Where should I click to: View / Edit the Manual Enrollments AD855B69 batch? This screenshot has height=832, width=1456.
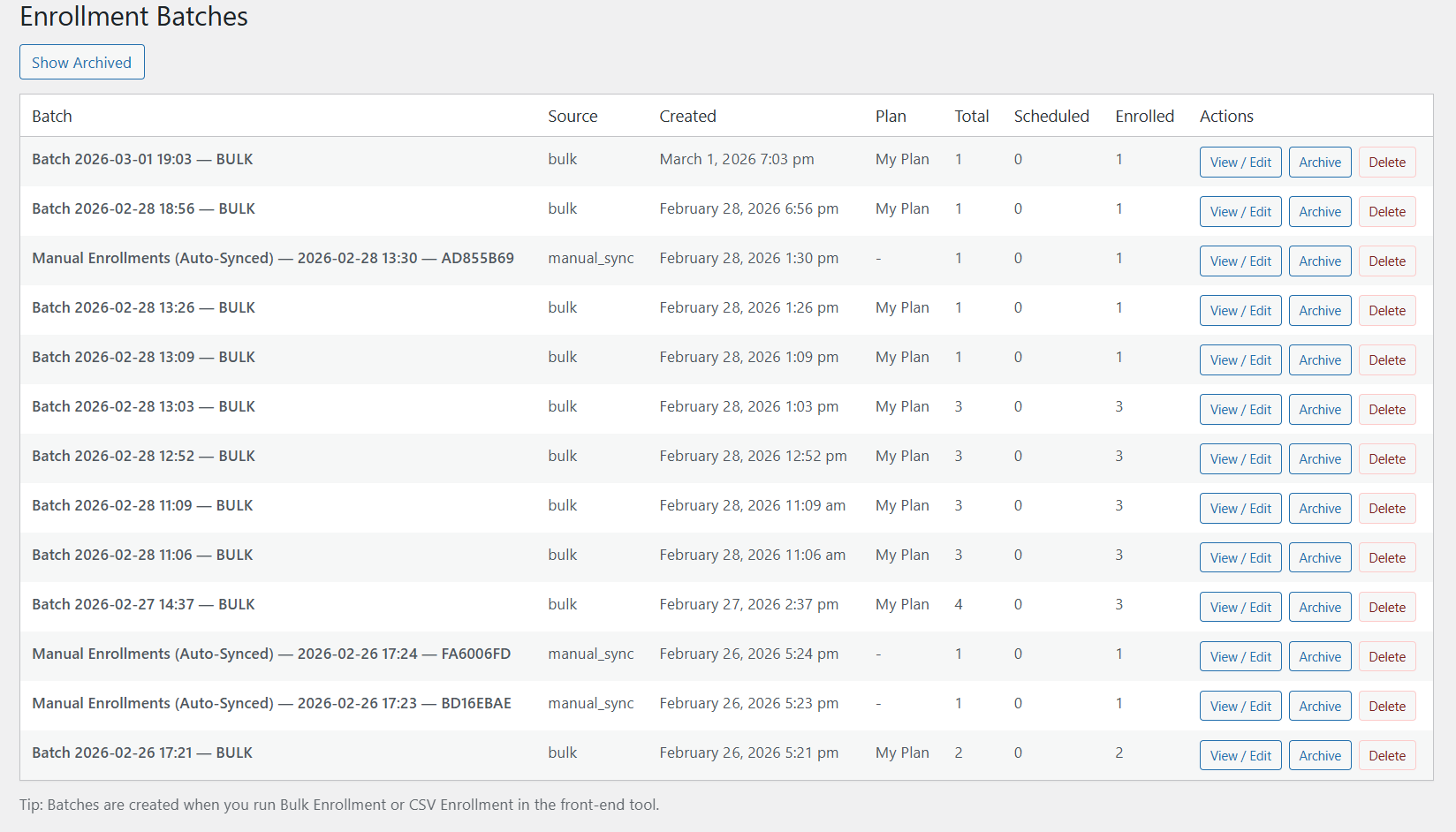(x=1240, y=261)
